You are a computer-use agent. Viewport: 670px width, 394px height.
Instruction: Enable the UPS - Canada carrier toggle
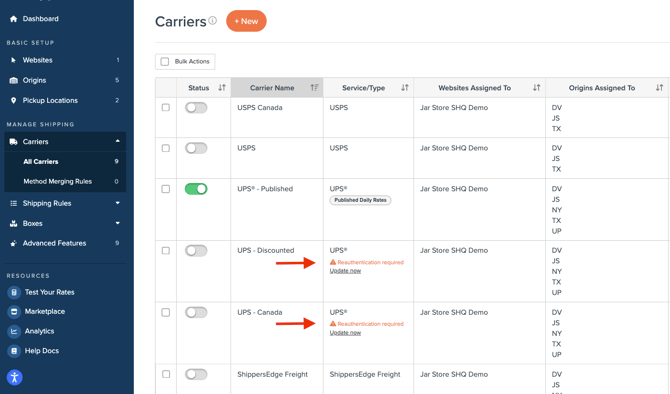click(196, 312)
